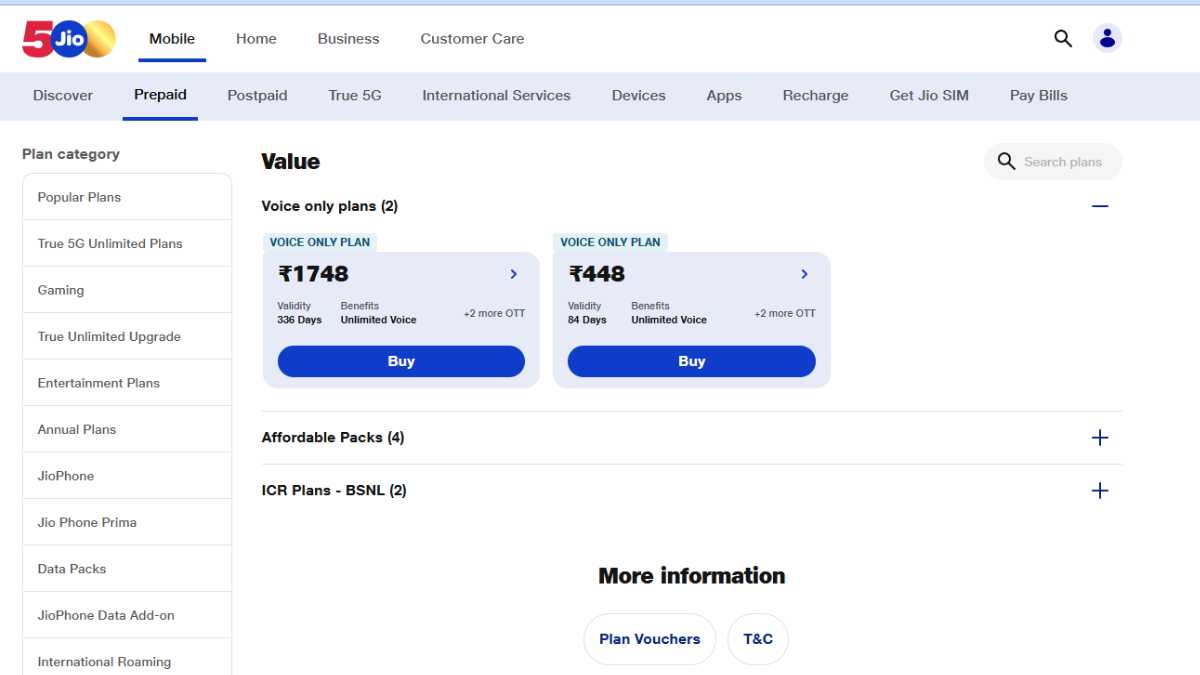Switch to the Postpaid tab
Viewport: 1200px width, 675px height.
pyautogui.click(x=257, y=96)
